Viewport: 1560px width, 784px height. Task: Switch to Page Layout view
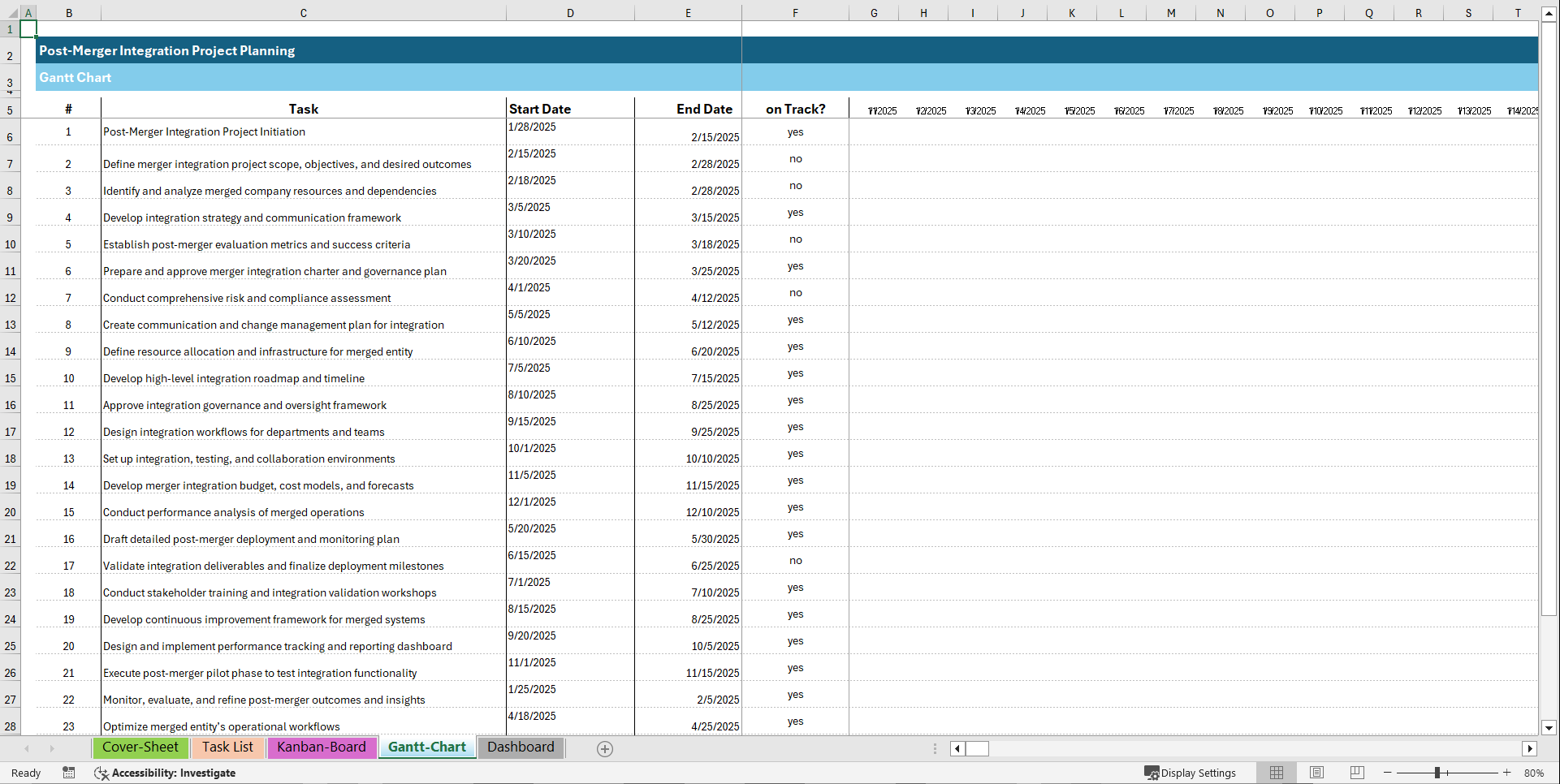point(1316,773)
